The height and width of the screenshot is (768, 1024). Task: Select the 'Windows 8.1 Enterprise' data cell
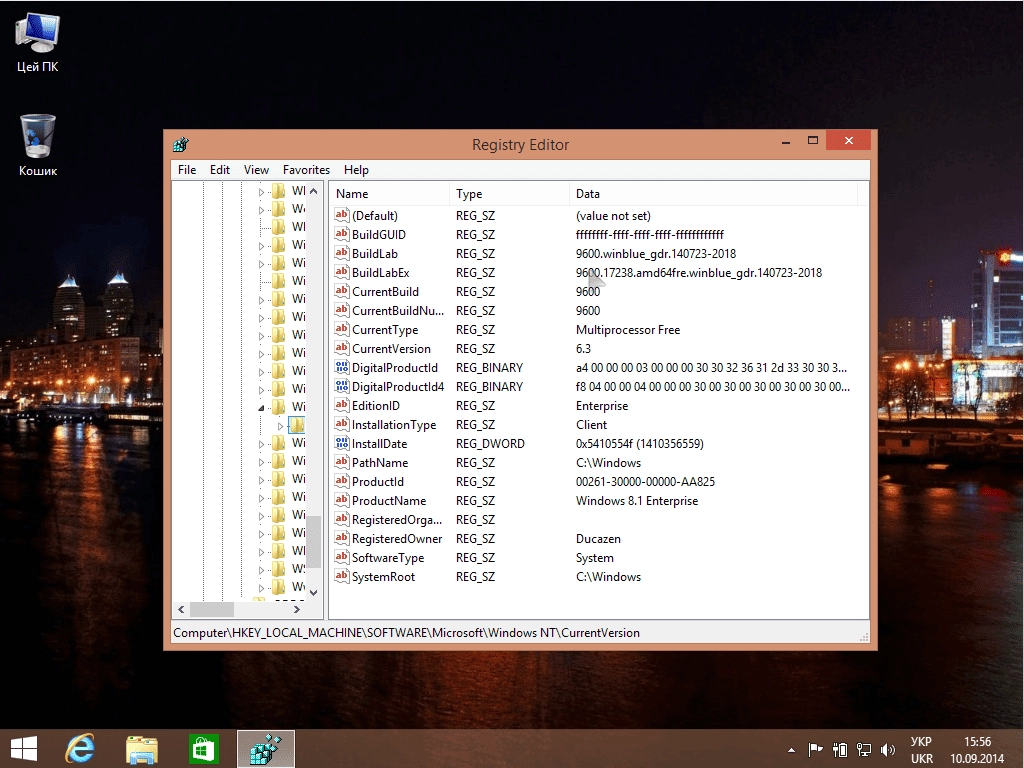pyautogui.click(x=637, y=501)
